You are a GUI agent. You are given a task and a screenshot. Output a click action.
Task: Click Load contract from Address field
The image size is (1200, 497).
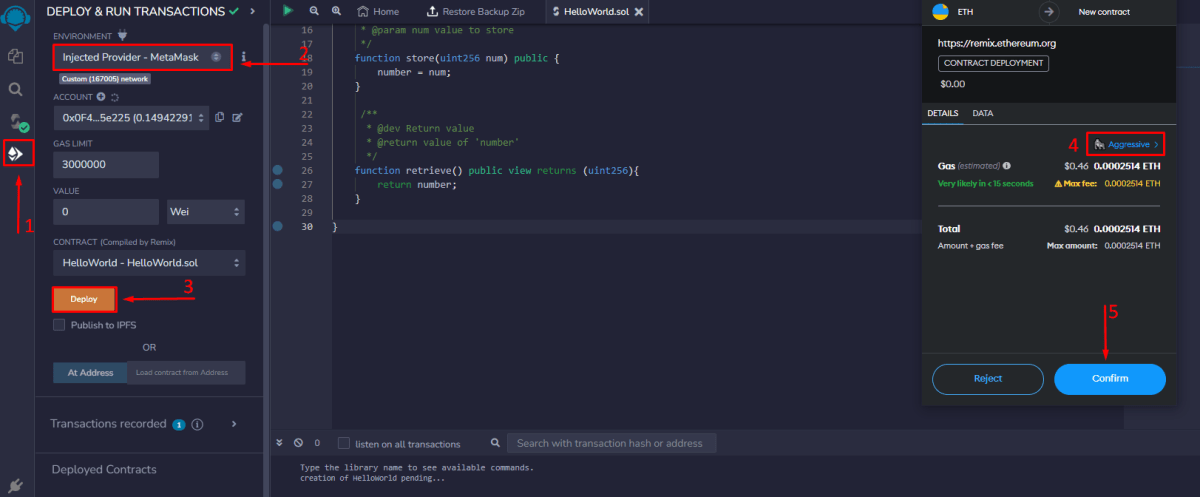pos(186,372)
